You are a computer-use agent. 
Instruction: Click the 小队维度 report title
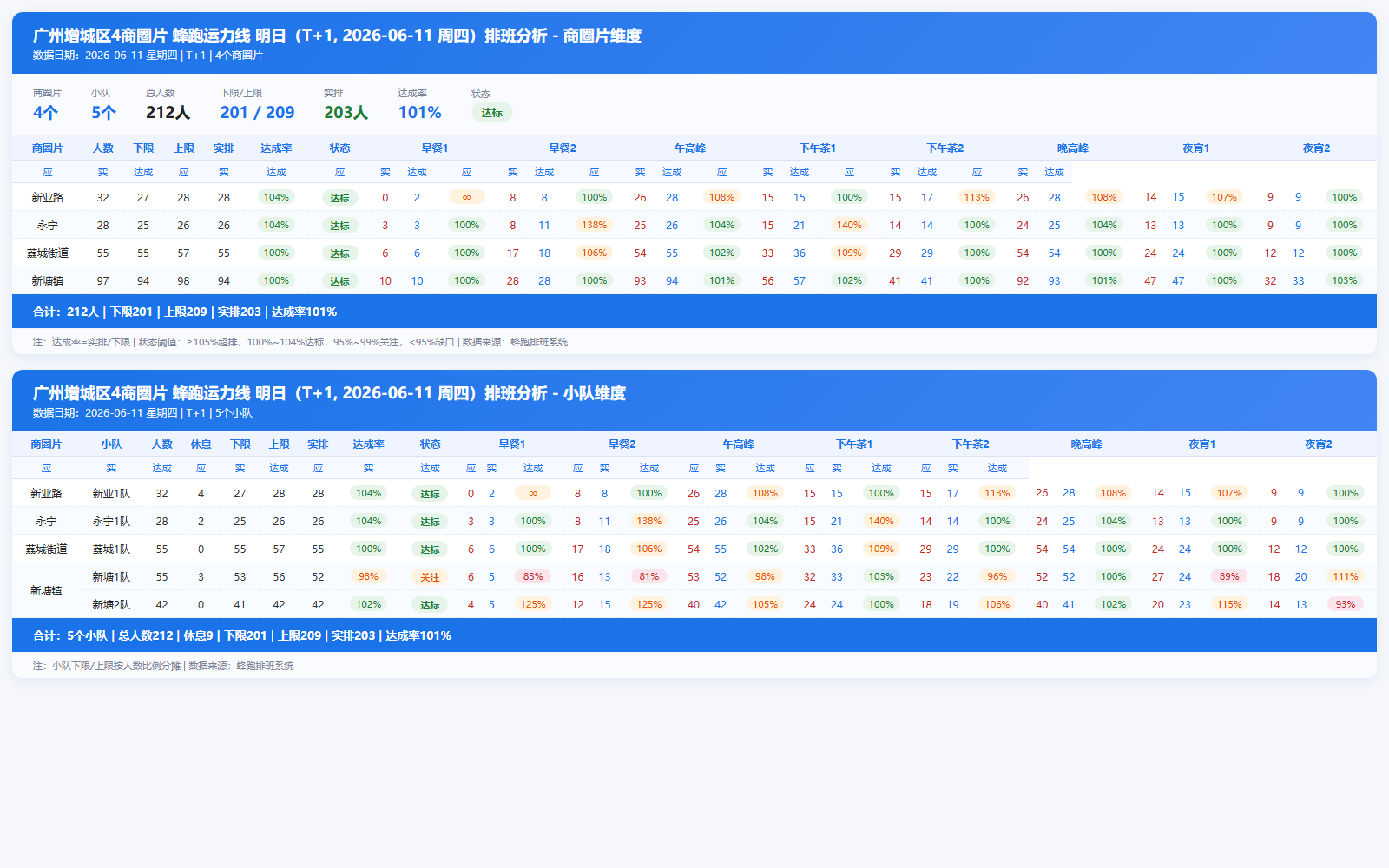(x=329, y=393)
